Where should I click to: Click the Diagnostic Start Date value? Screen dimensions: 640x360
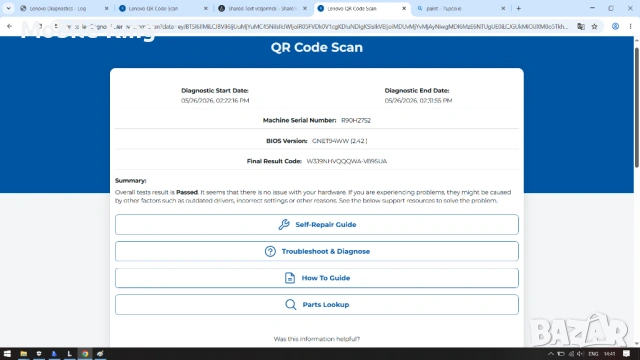pyautogui.click(x=215, y=100)
